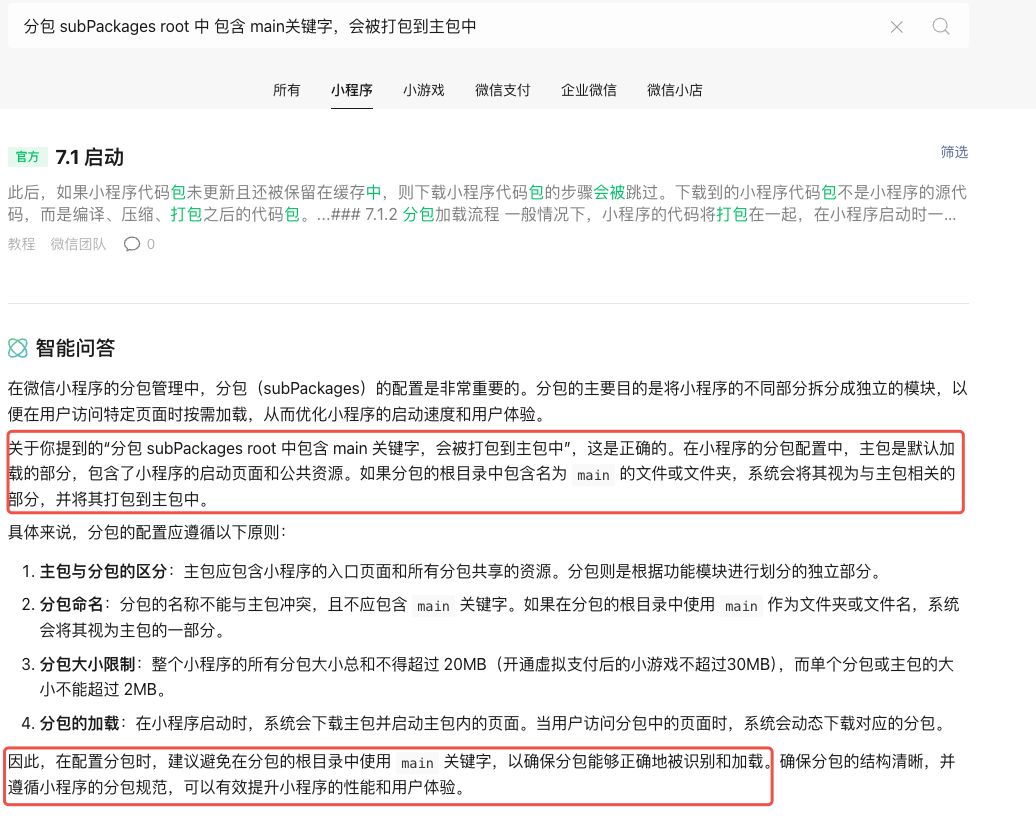The image size is (1036, 827).
Task: Click the inline code main before 的文件或文件夹
Action: pyautogui.click(x=593, y=475)
